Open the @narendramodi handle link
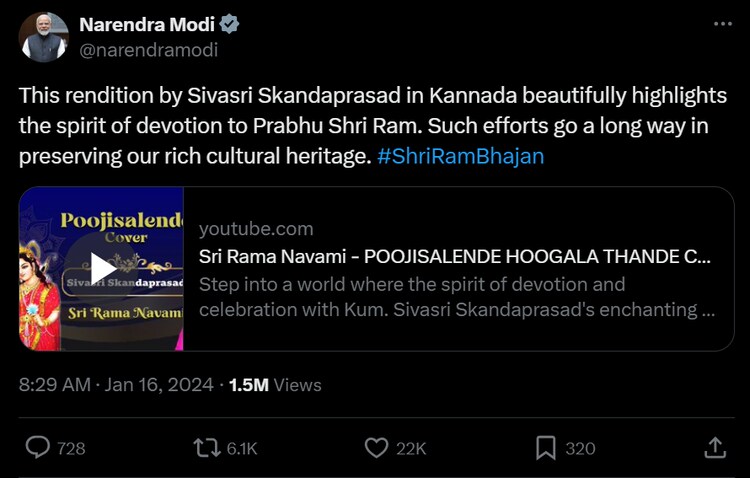Viewport: 750px width, 478px height. pyautogui.click(x=148, y=50)
